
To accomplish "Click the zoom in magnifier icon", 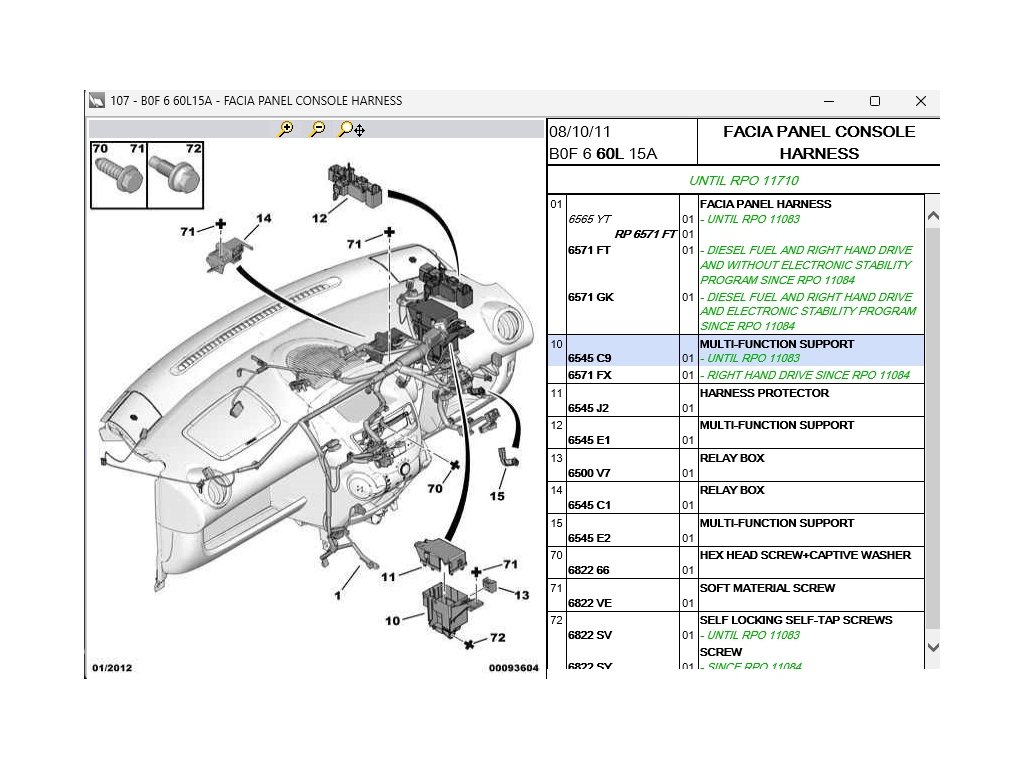I will (x=286, y=129).
